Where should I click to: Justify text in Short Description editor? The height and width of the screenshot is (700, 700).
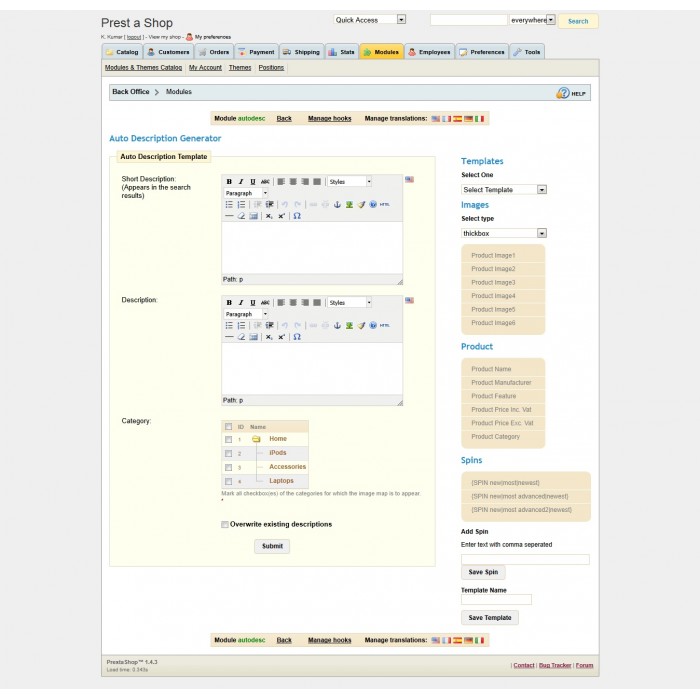point(317,182)
